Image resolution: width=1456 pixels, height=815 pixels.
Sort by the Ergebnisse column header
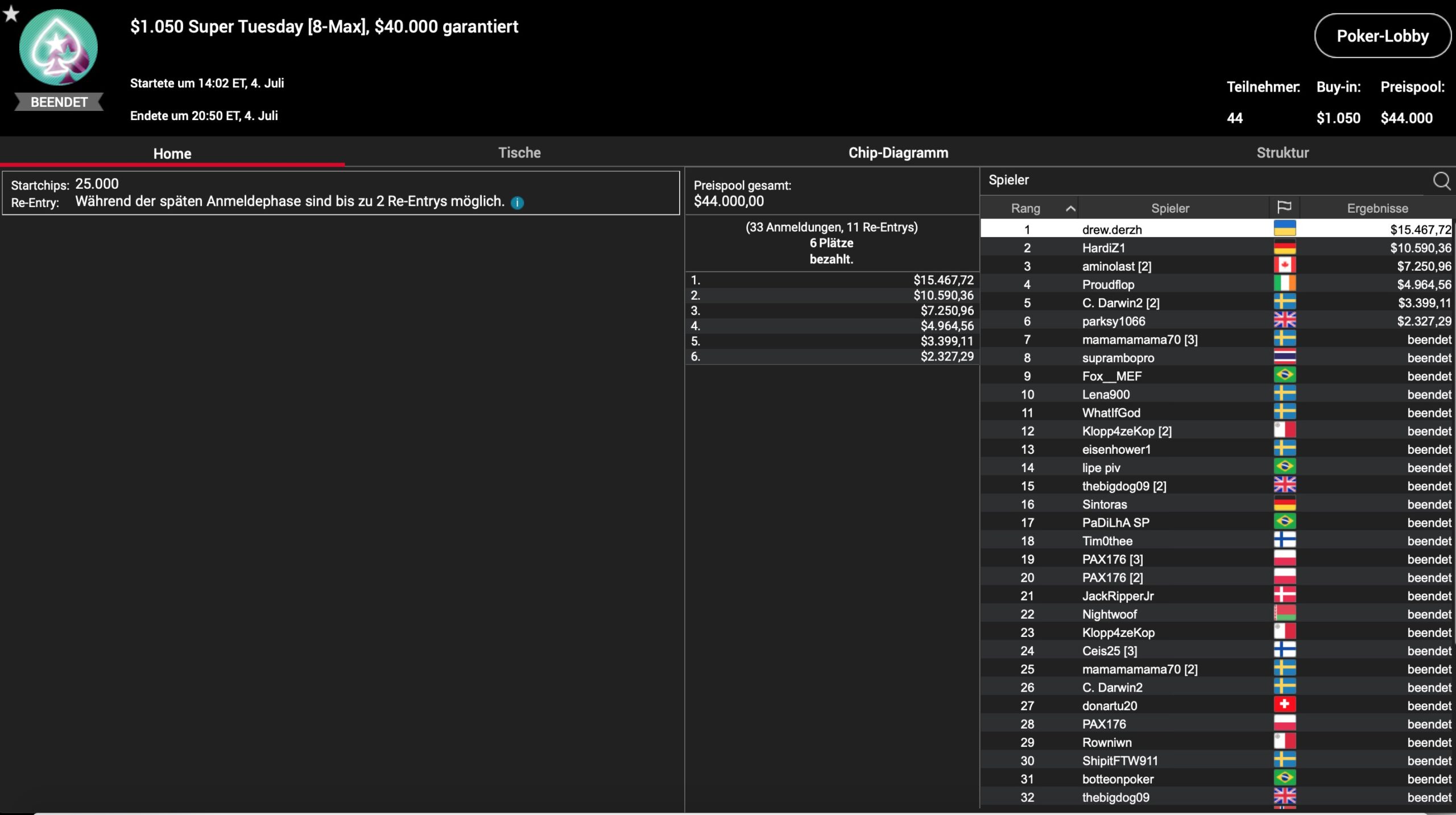(1377, 208)
